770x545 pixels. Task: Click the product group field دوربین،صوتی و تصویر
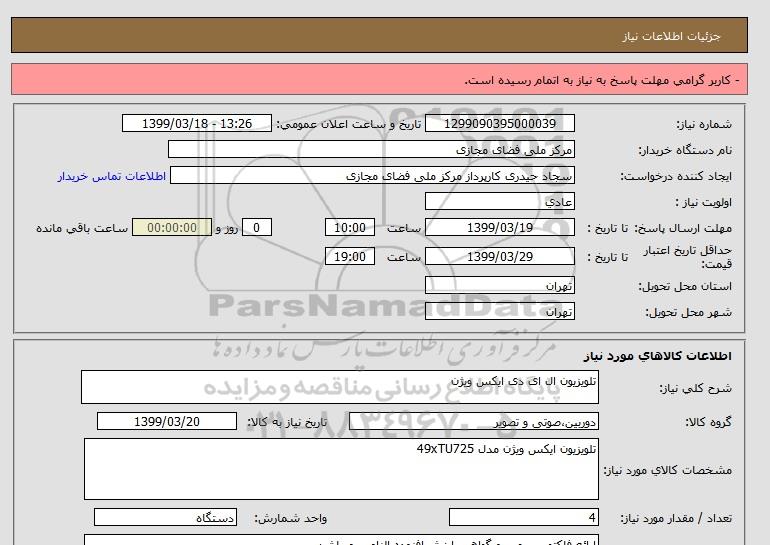click(x=474, y=421)
